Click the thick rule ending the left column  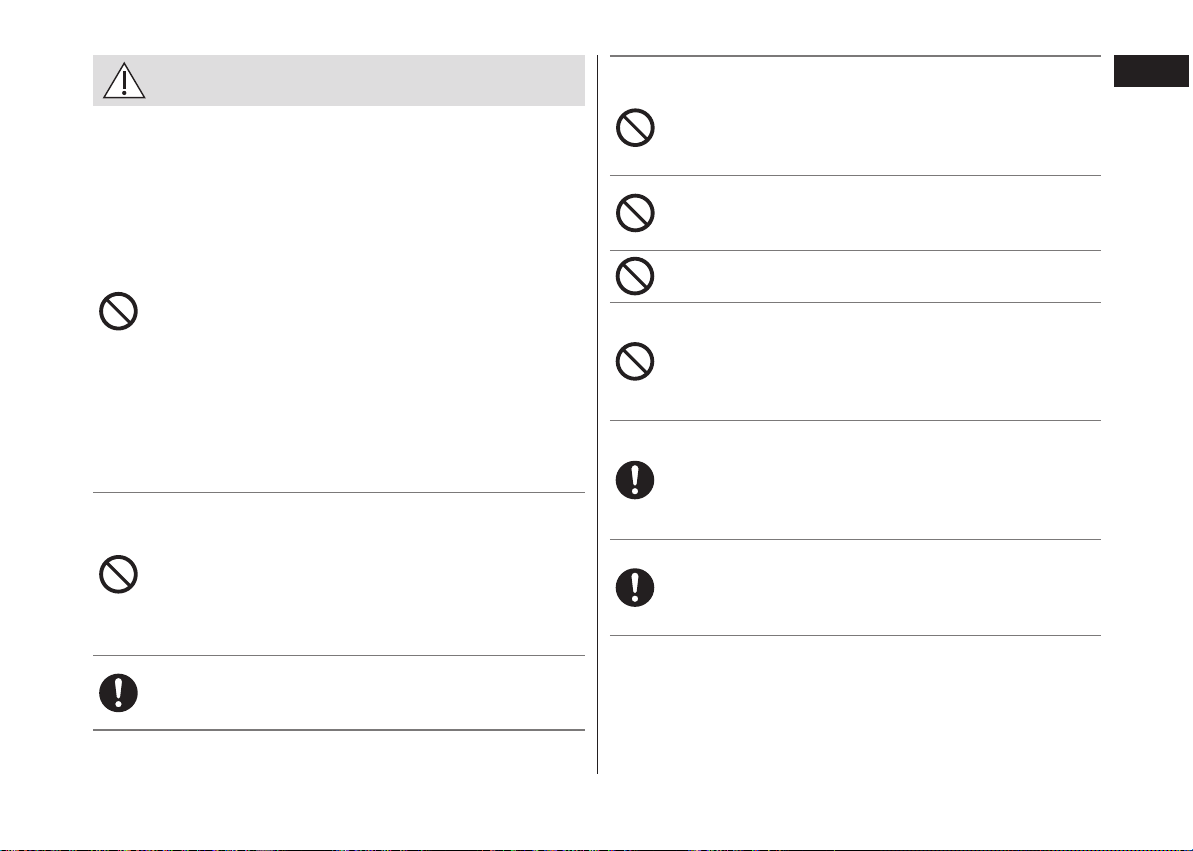339,730
